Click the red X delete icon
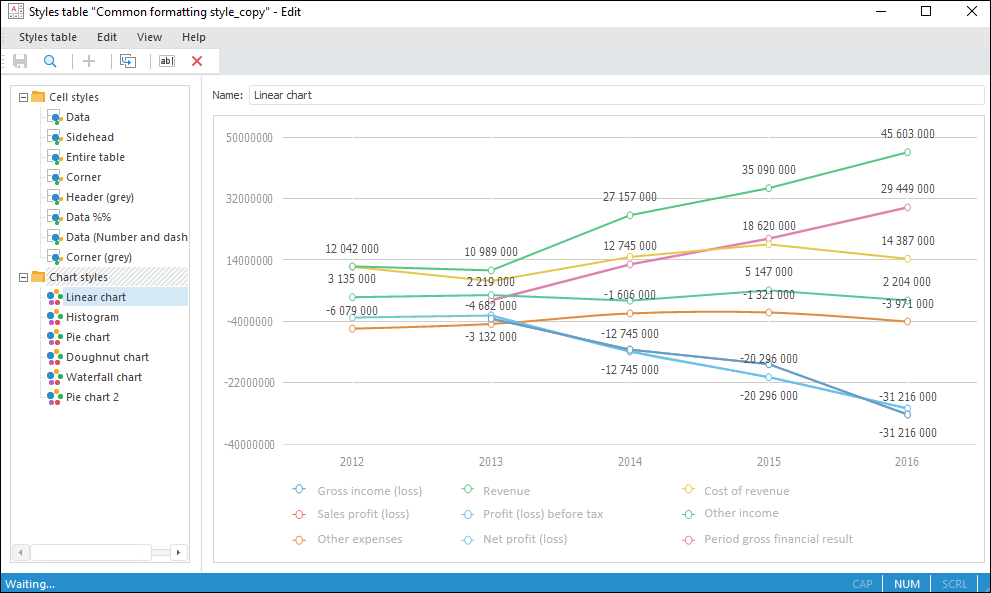This screenshot has height=593, width=991. tap(197, 61)
